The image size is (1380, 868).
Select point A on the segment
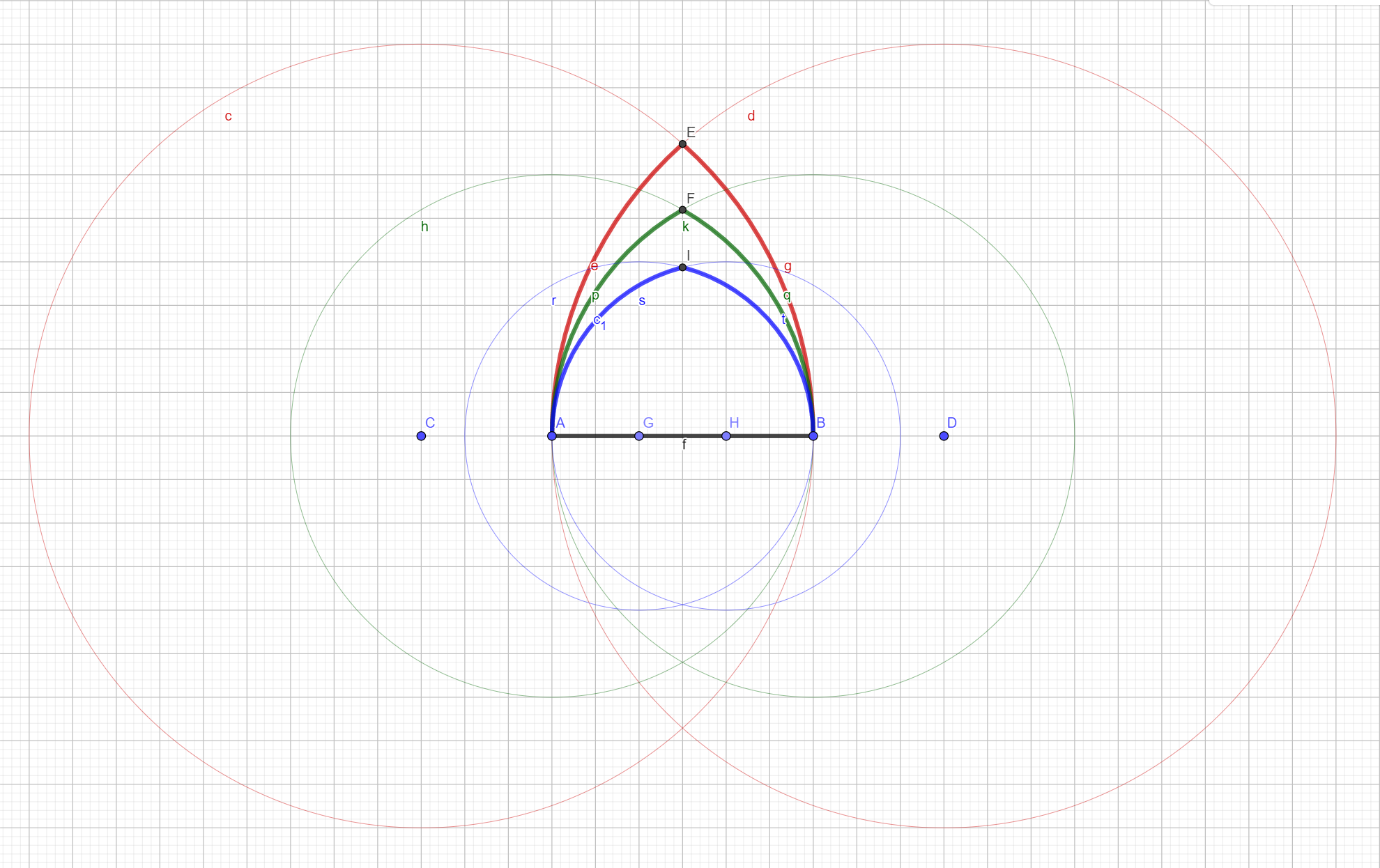552,436
